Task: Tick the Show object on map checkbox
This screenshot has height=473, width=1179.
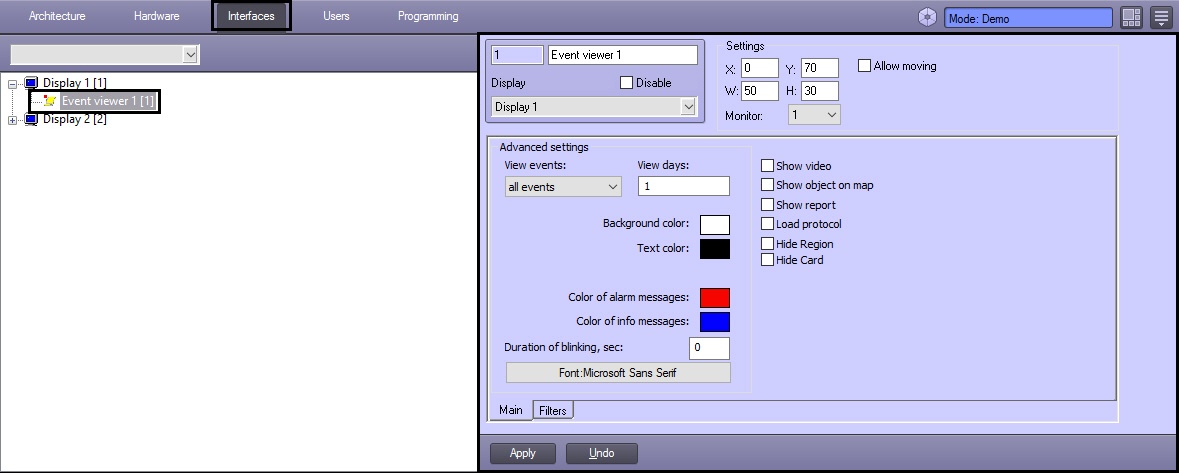Action: (x=768, y=185)
